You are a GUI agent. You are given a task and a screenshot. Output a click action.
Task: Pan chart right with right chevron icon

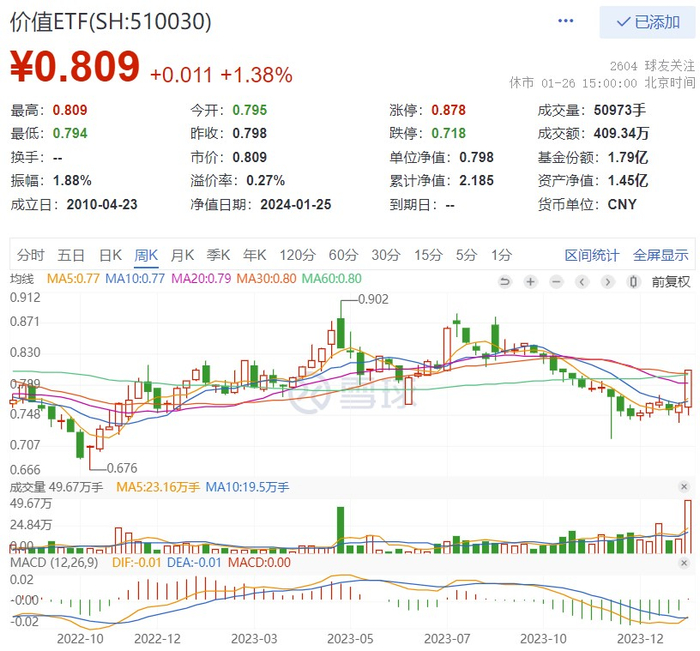point(607,282)
